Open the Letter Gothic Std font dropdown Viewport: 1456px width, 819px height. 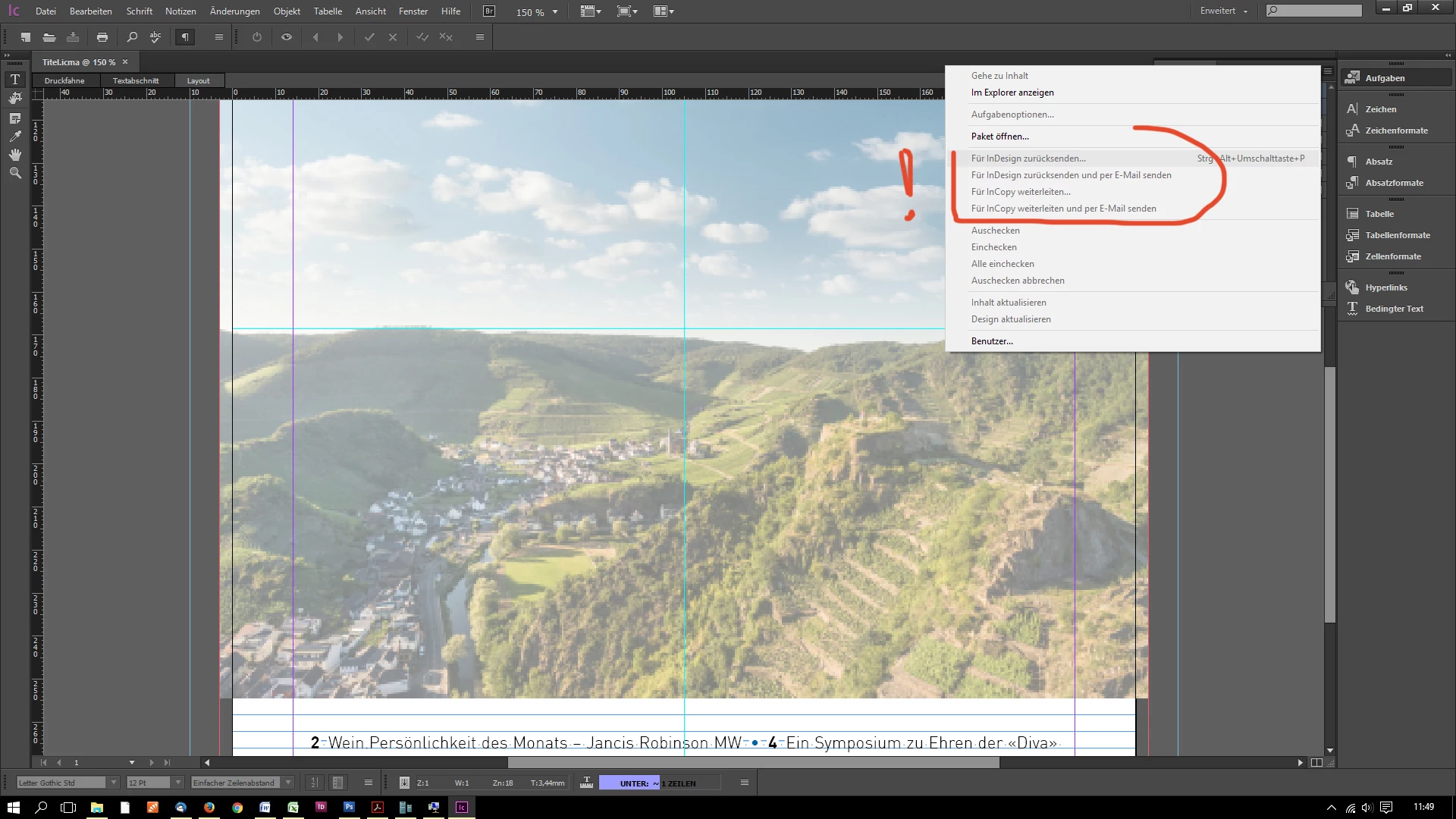(x=114, y=783)
